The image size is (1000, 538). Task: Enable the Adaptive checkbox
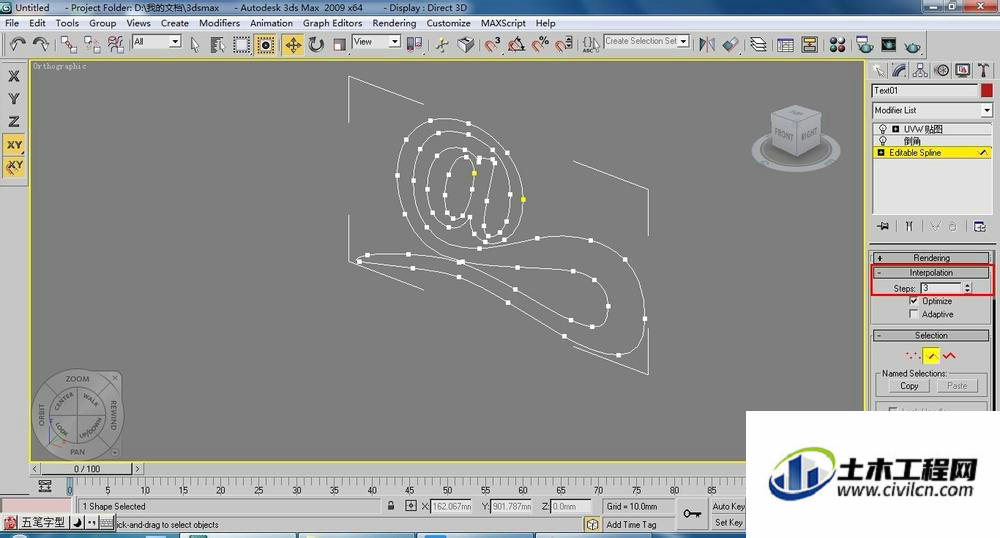coord(914,314)
